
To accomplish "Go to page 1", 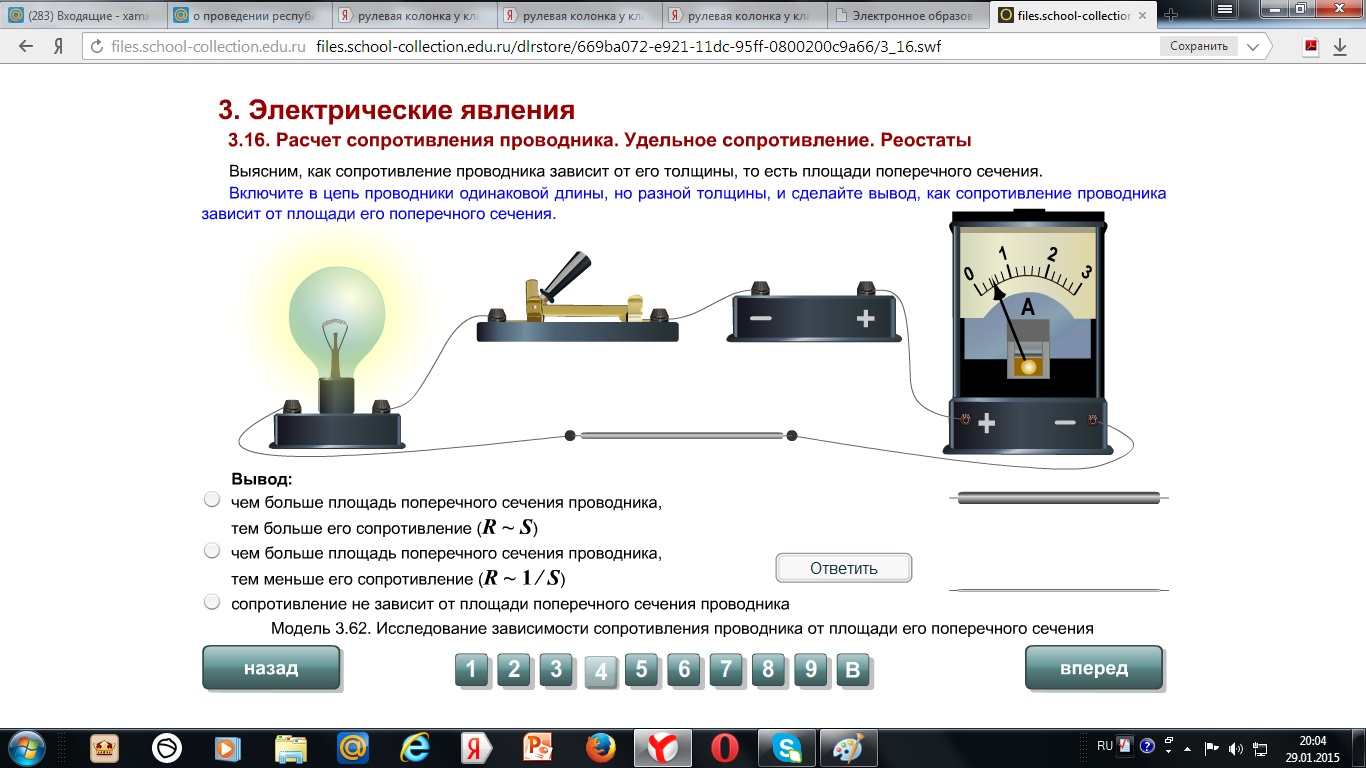I will click(472, 669).
